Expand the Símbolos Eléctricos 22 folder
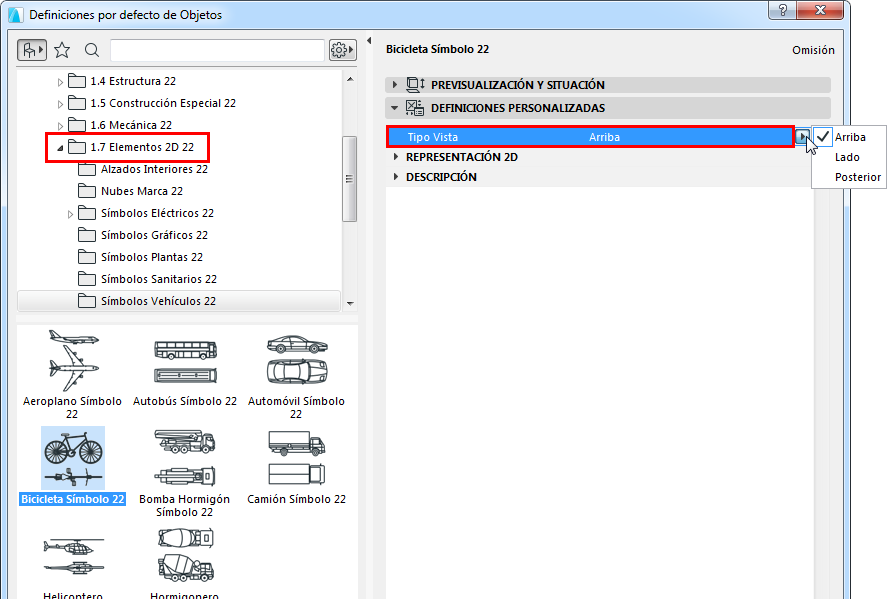Image resolution: width=887 pixels, height=599 pixels. point(70,214)
